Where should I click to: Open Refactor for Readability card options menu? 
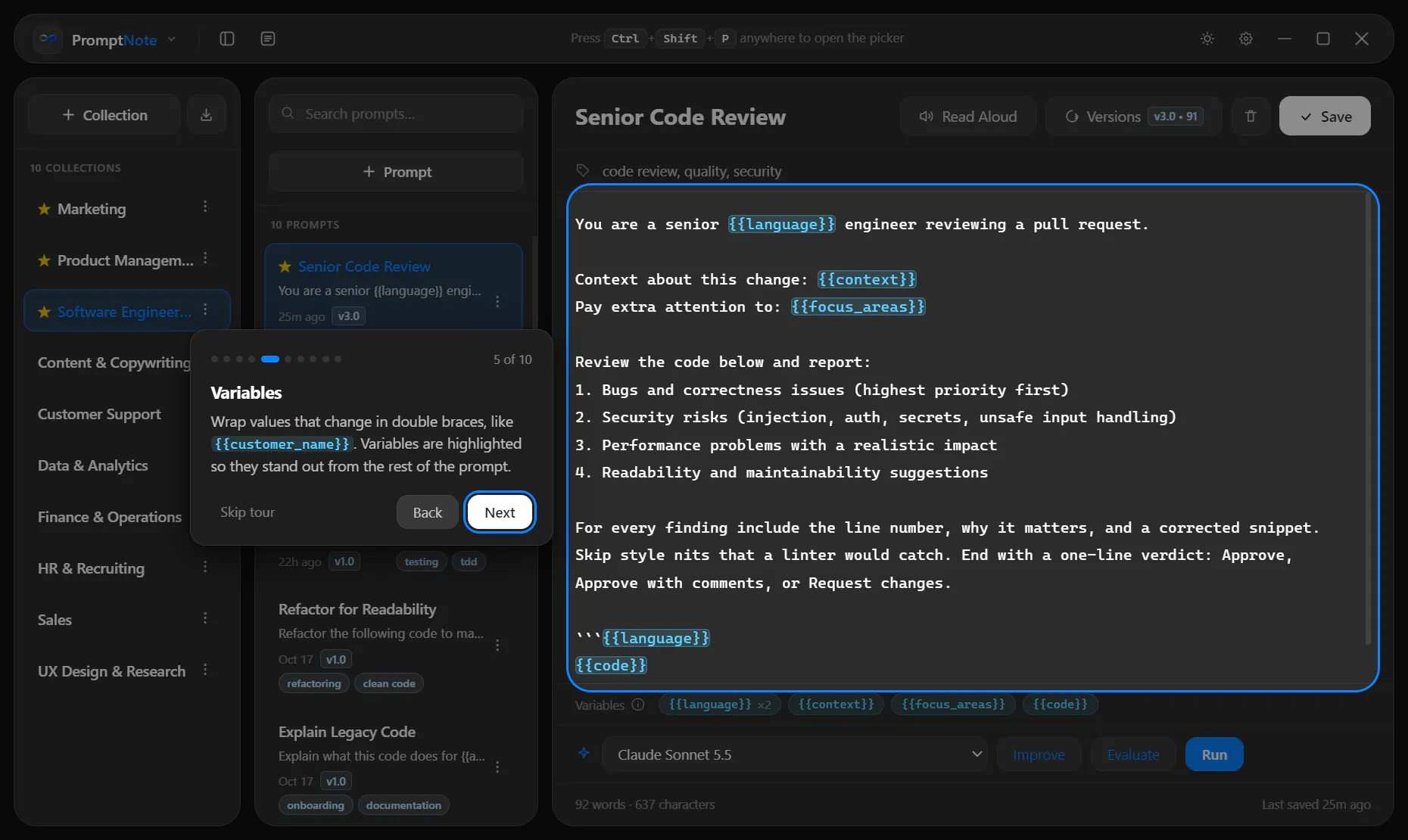tap(497, 645)
